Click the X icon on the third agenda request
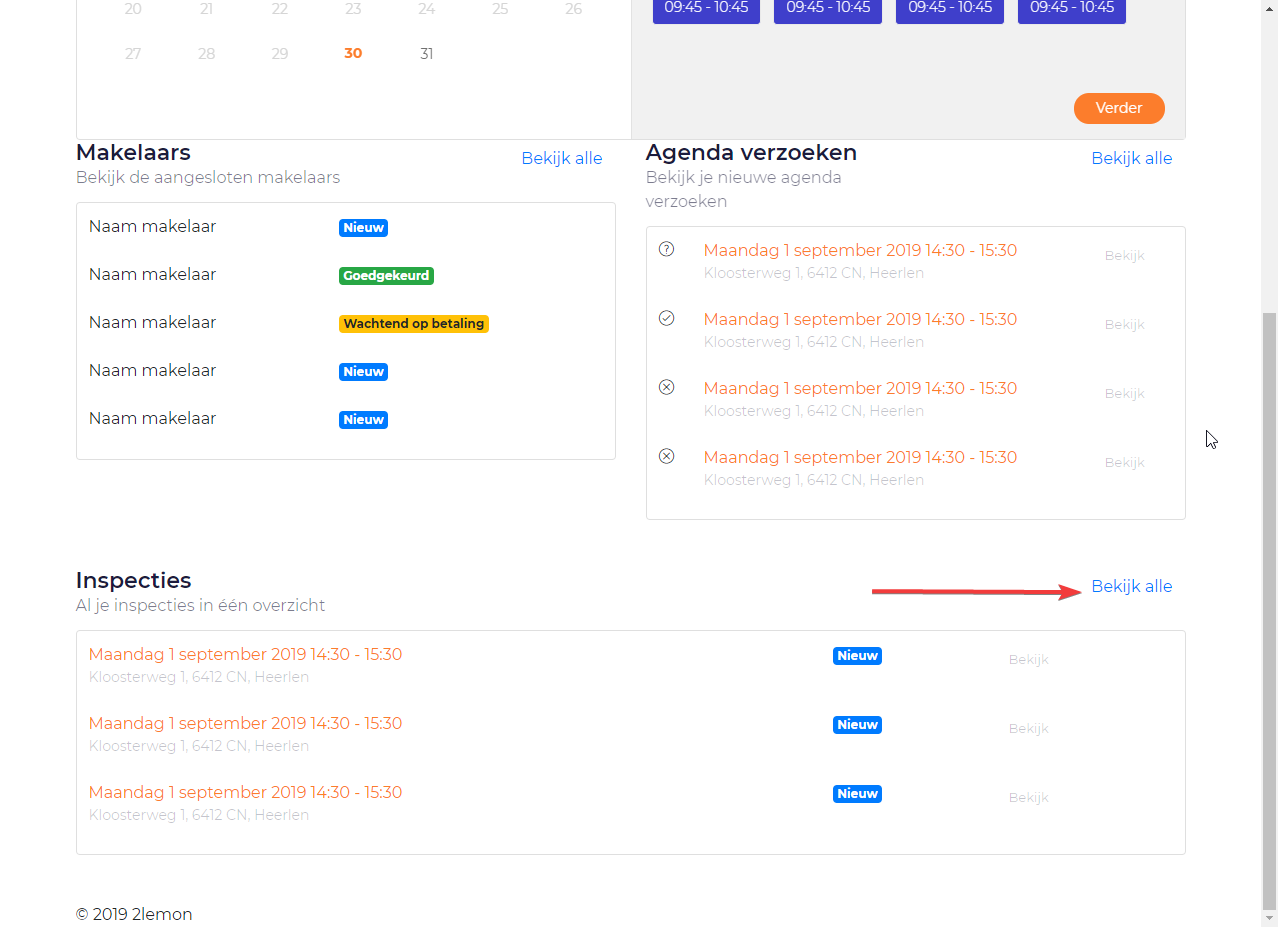The image size is (1278, 927). (x=667, y=387)
